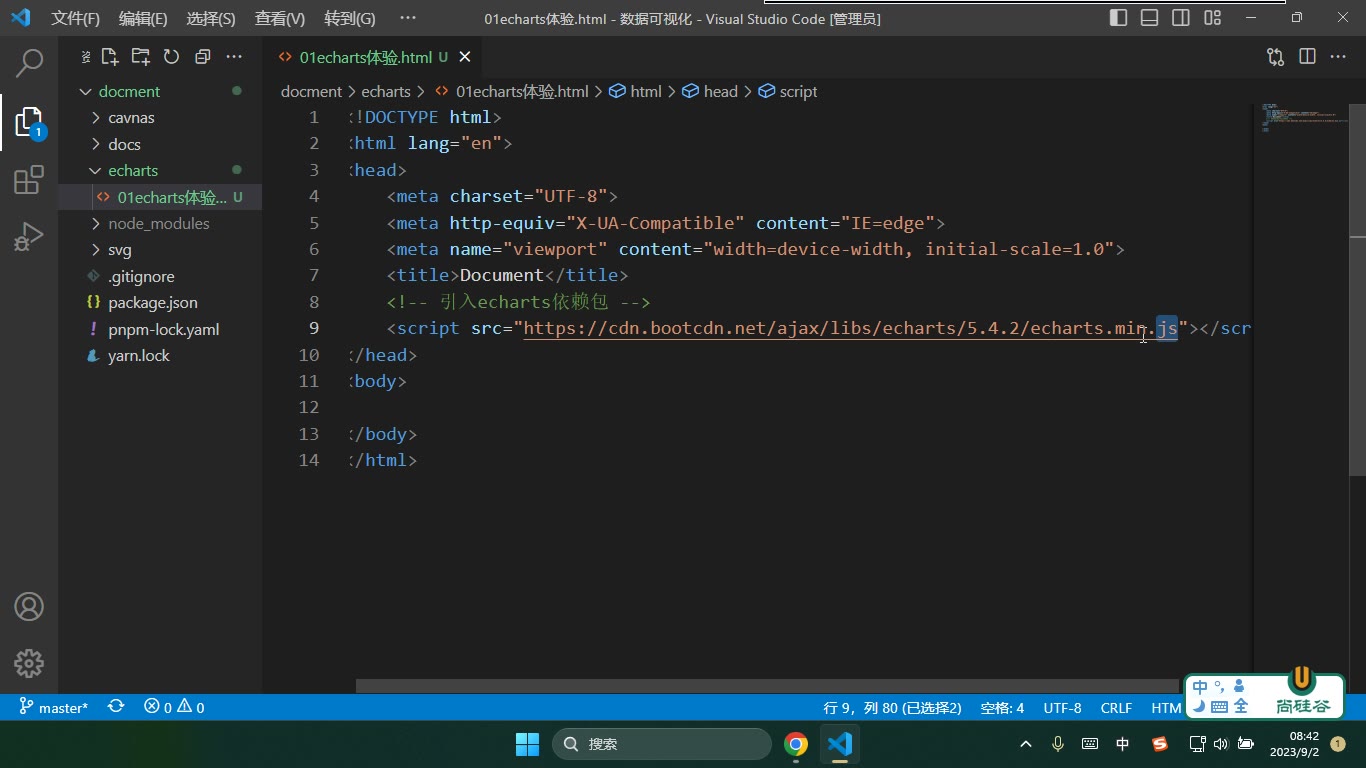Image resolution: width=1366 pixels, height=768 pixels.
Task: Open the Manage gear settings icon
Action: click(29, 663)
